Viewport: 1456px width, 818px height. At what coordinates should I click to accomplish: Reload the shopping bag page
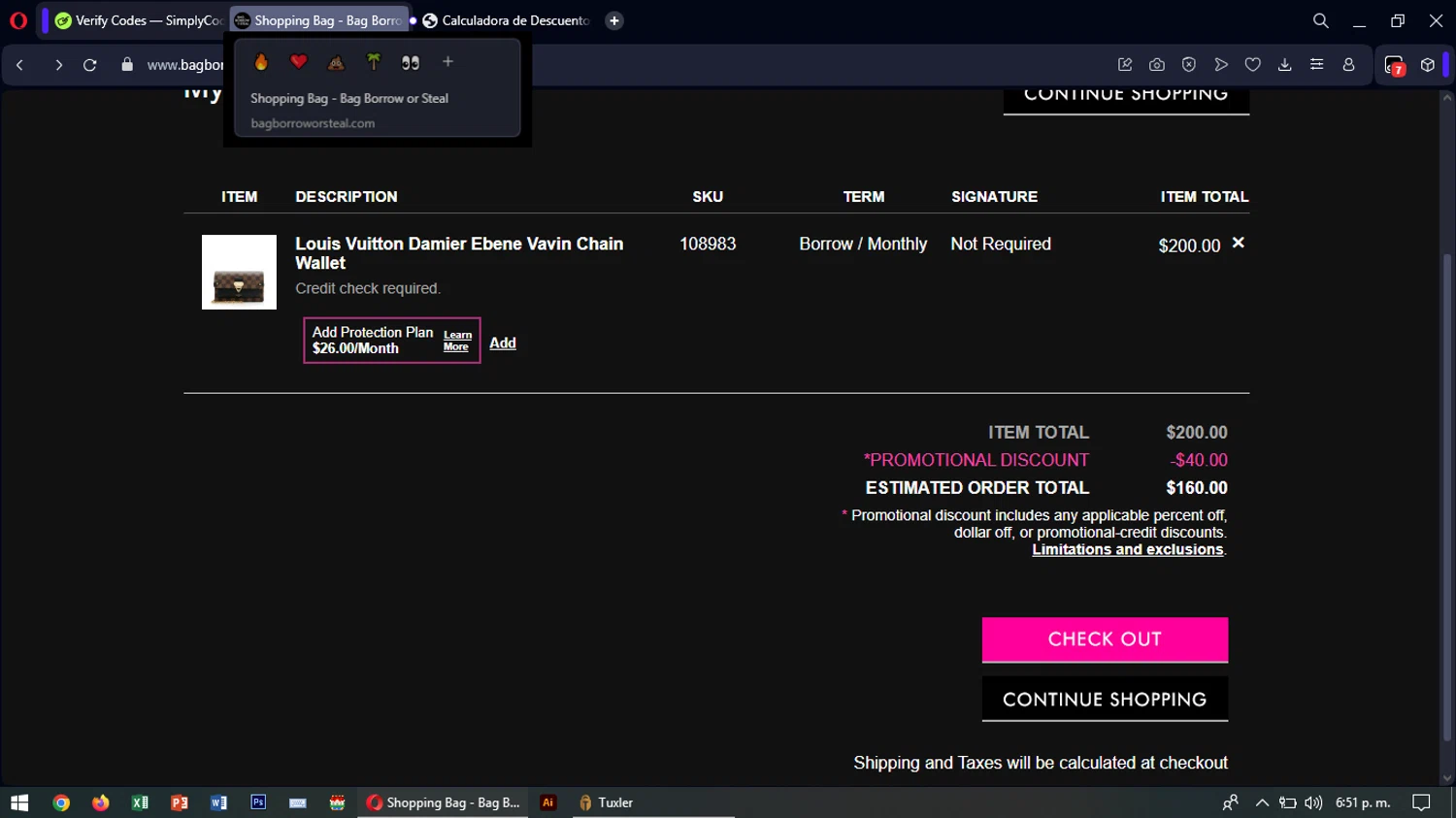coord(90,65)
